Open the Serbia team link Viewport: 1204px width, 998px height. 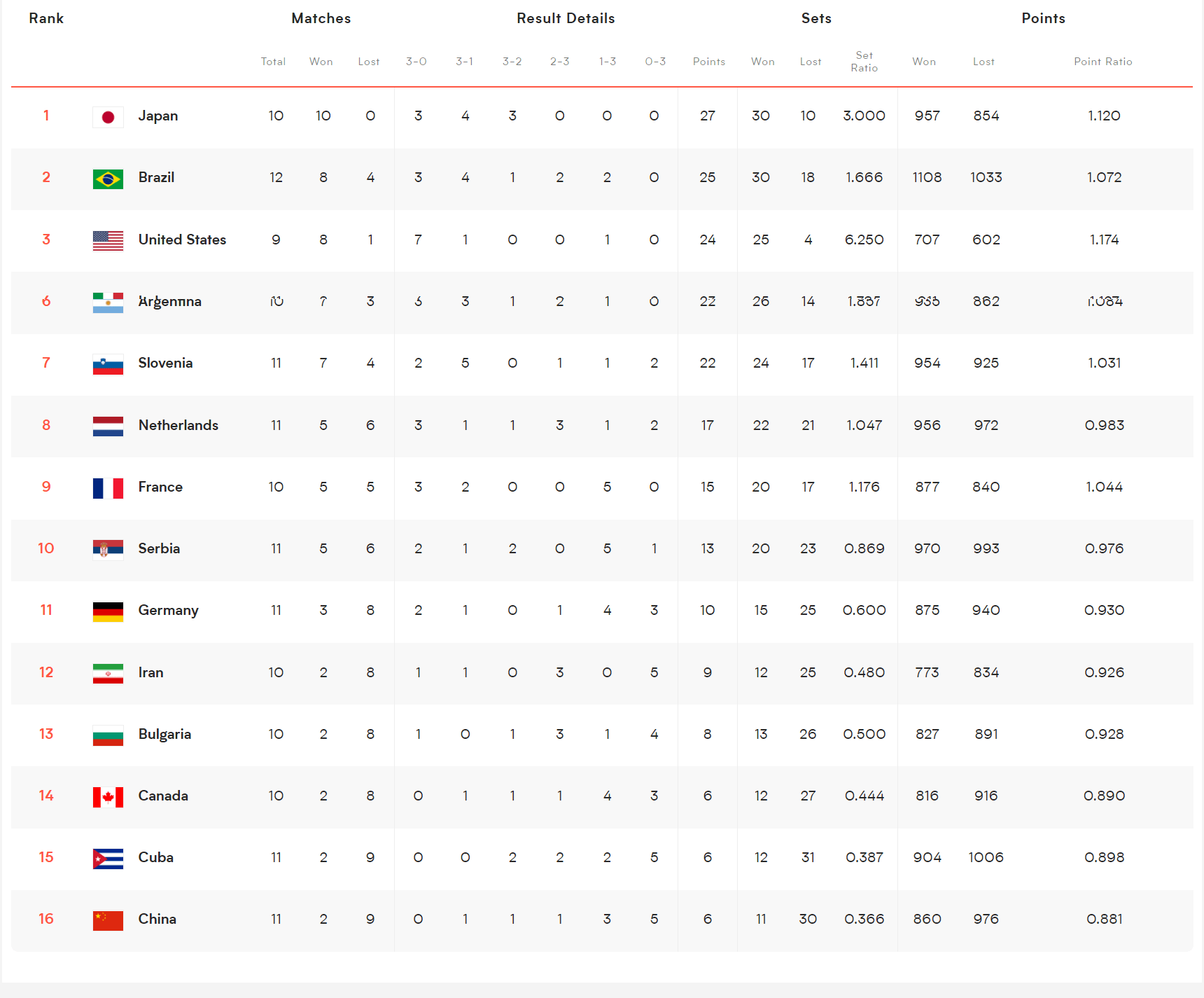159,548
